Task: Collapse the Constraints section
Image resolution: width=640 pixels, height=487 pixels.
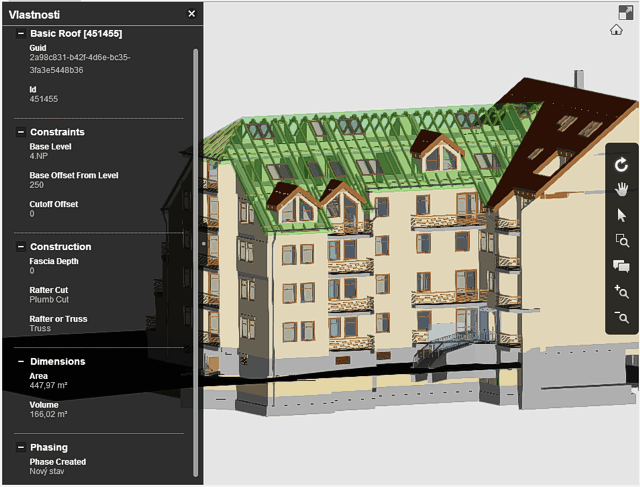Action: (20, 132)
